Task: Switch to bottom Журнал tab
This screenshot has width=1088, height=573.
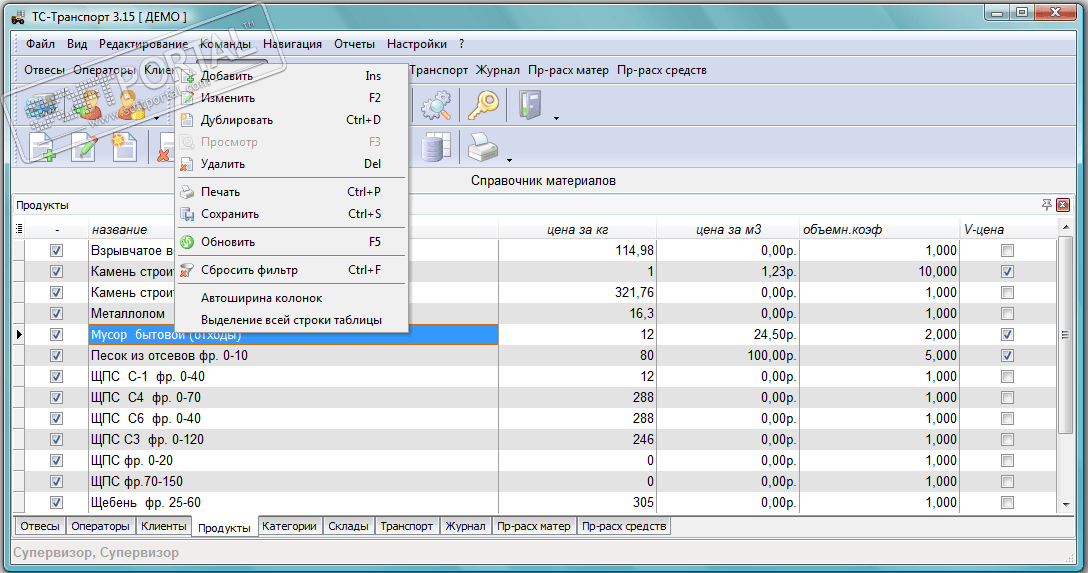Action: 465,526
